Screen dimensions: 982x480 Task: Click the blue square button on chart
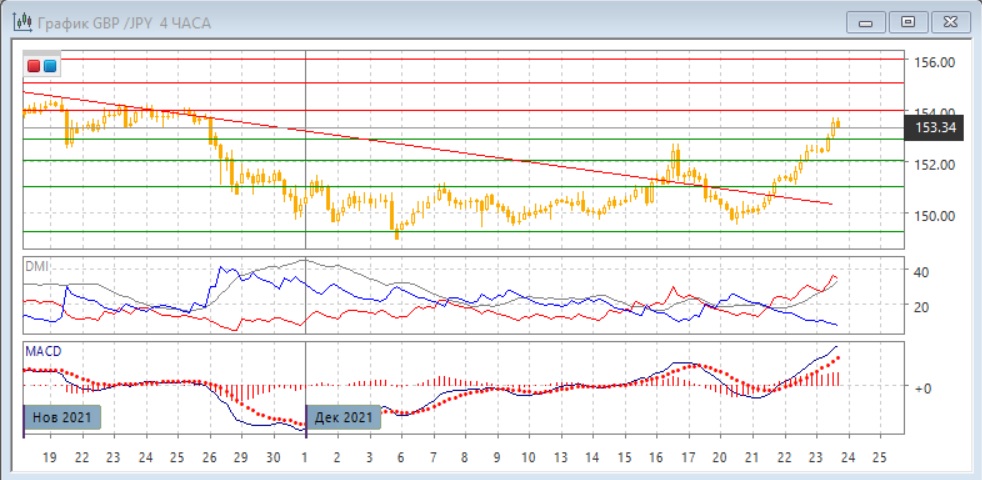[50, 67]
